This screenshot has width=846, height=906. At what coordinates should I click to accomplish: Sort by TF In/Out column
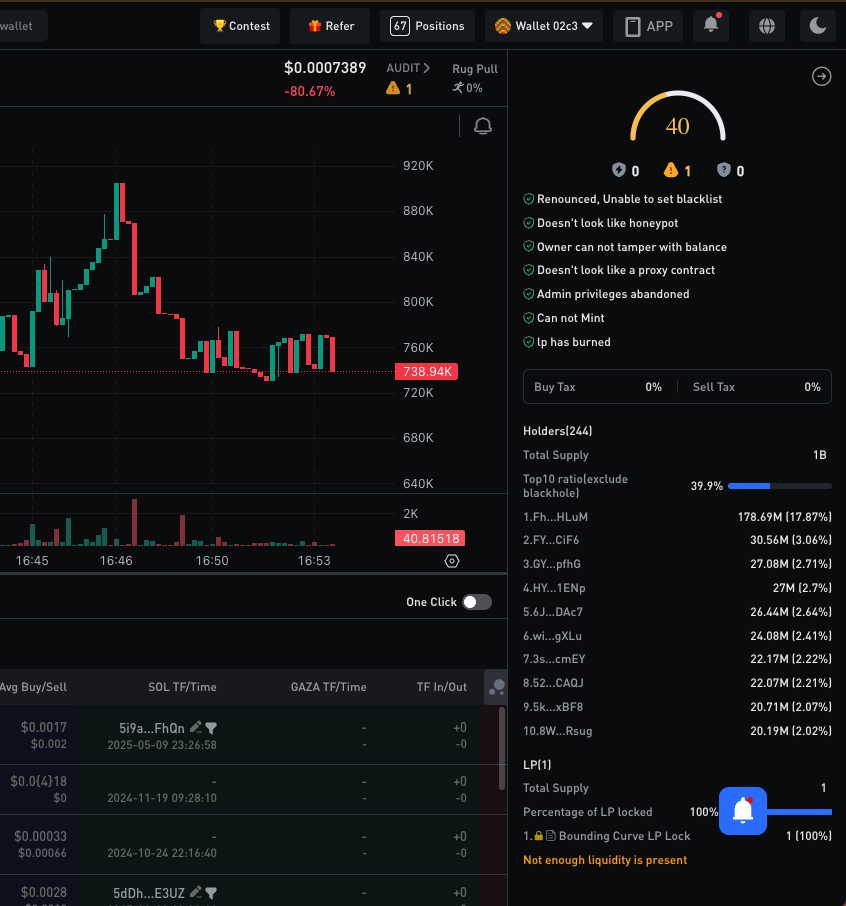441,687
